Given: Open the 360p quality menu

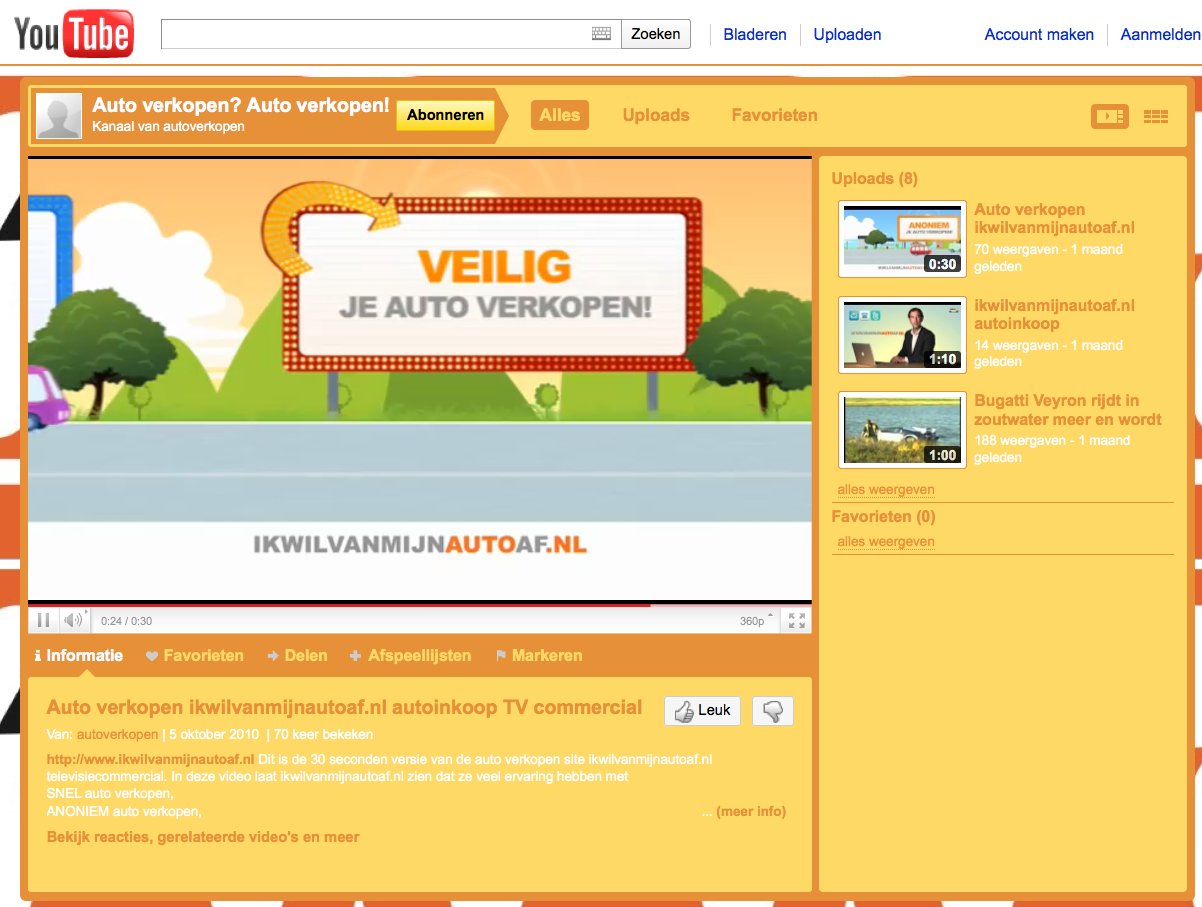Looking at the screenshot, I should coord(756,621).
